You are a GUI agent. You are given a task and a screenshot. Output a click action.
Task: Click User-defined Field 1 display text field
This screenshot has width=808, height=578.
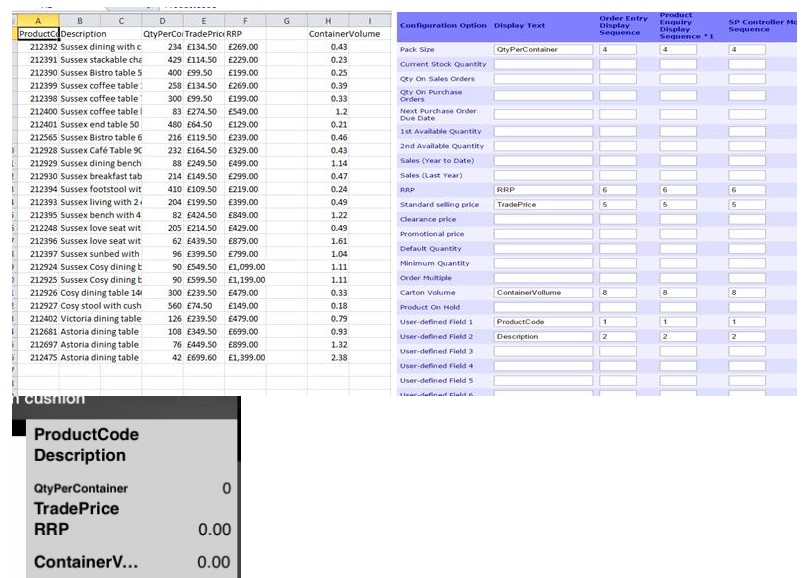pos(543,322)
